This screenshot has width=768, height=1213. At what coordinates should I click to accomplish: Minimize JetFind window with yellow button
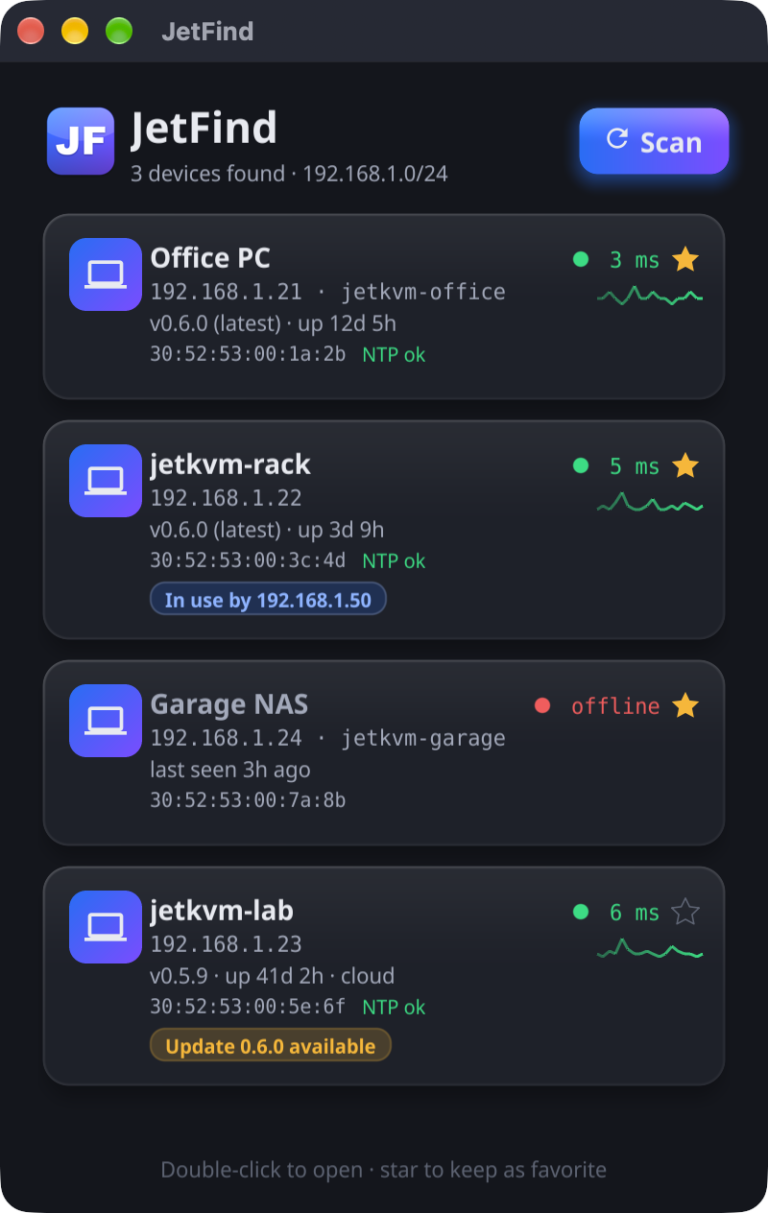click(x=75, y=31)
